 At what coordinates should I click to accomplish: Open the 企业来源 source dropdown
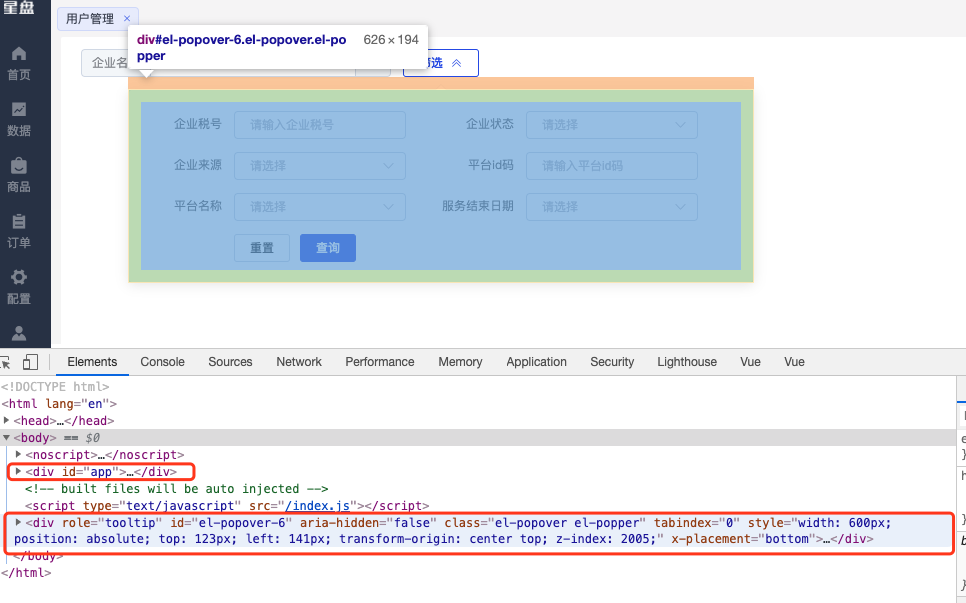(319, 165)
